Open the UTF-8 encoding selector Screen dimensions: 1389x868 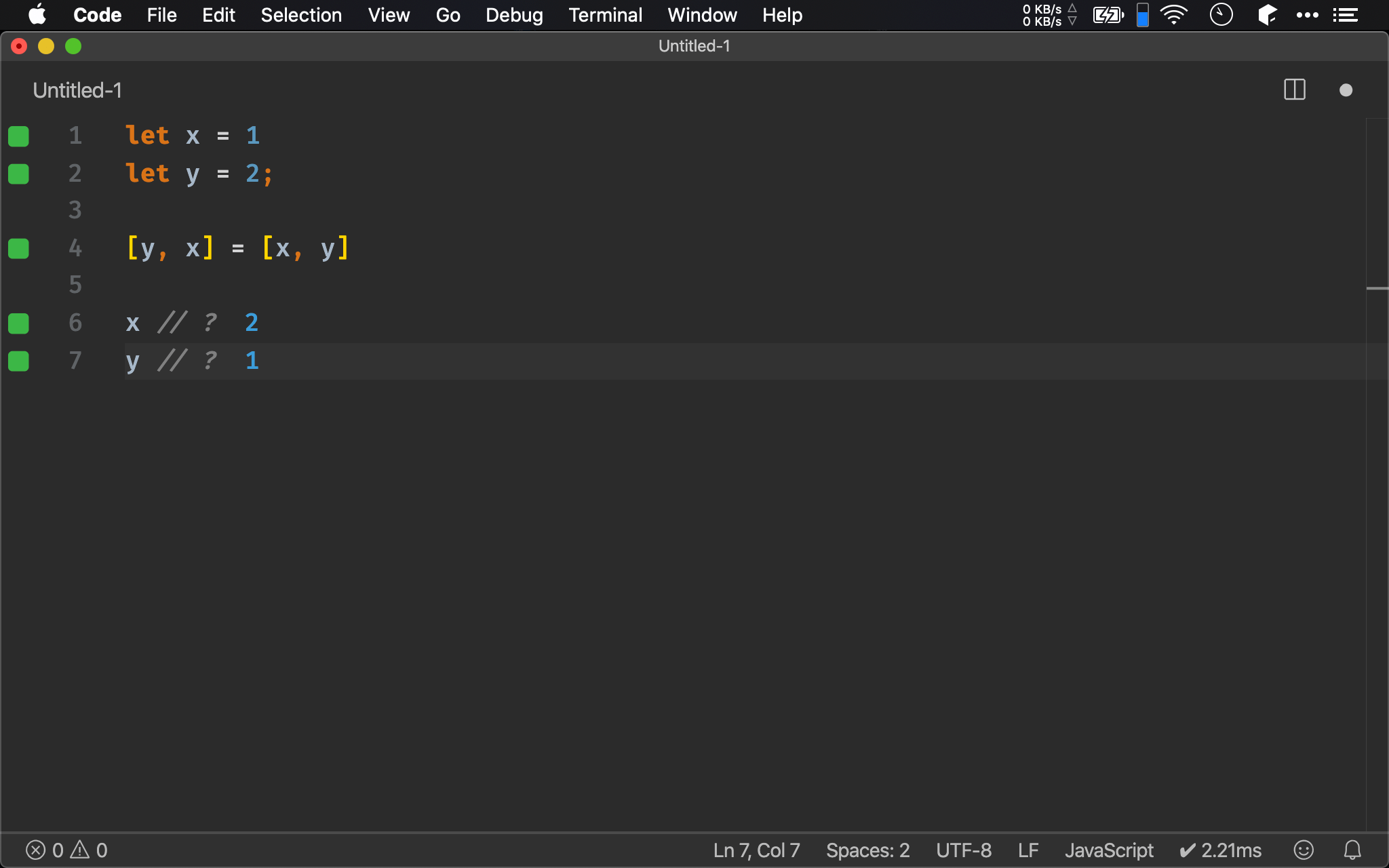point(963,850)
